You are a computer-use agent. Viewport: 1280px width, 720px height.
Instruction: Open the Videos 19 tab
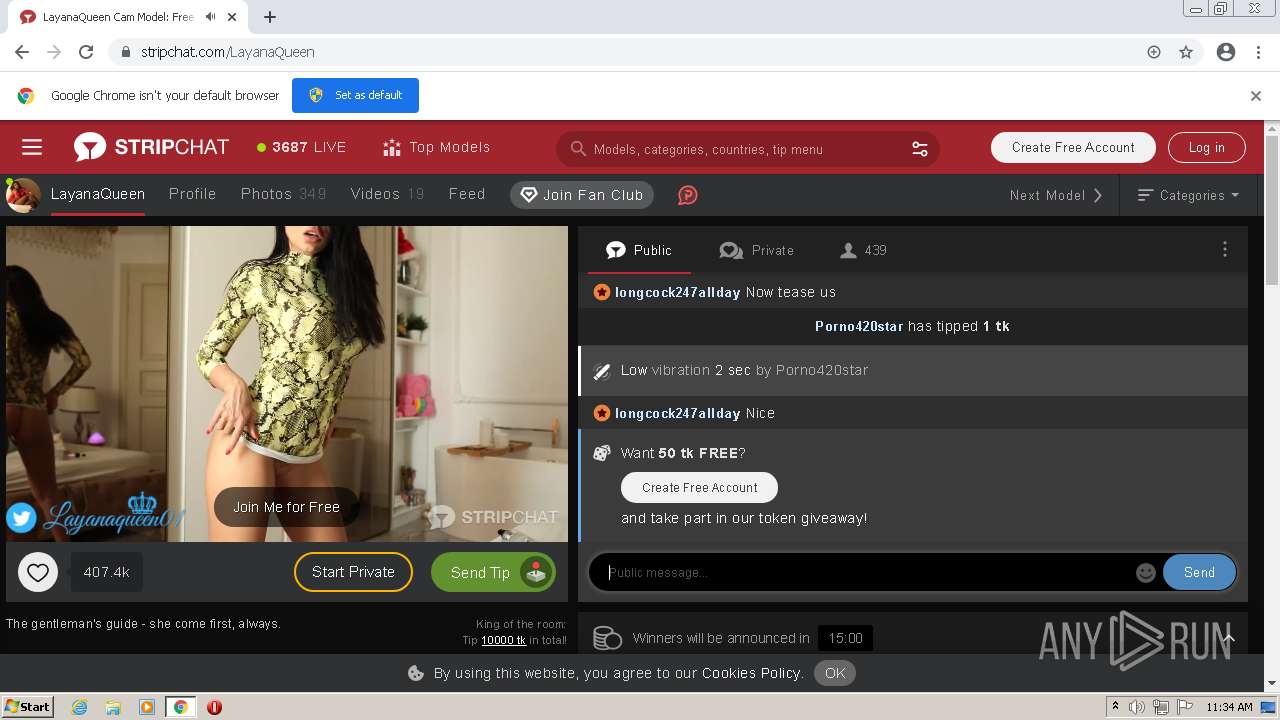387,194
